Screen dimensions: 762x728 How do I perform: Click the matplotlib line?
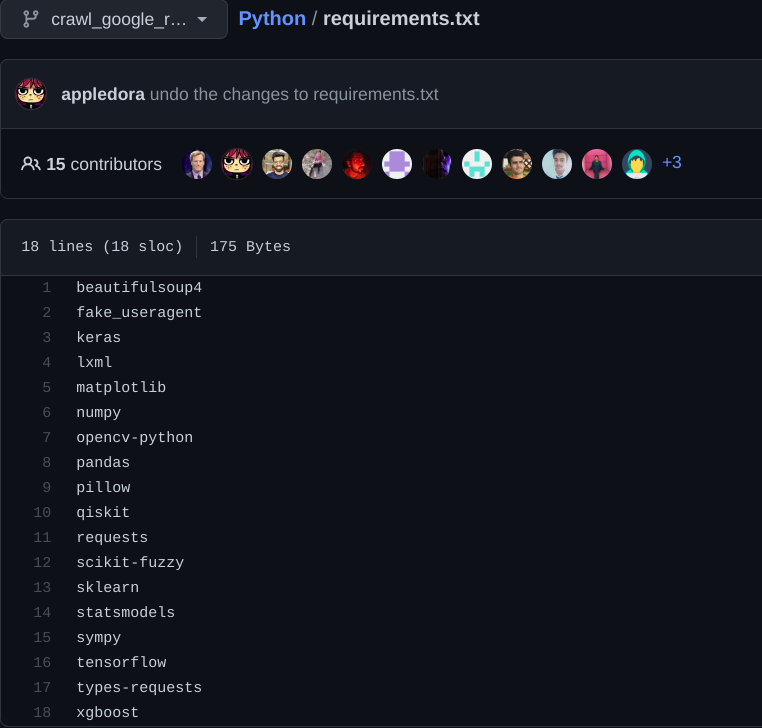[x=121, y=387]
